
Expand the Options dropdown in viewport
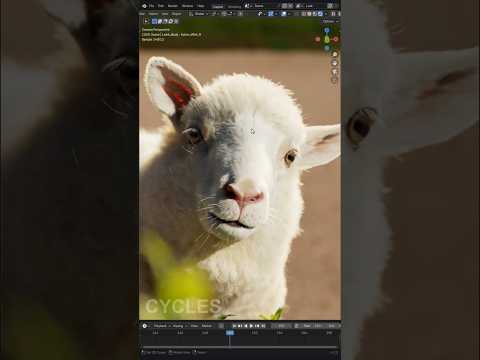[330, 21]
